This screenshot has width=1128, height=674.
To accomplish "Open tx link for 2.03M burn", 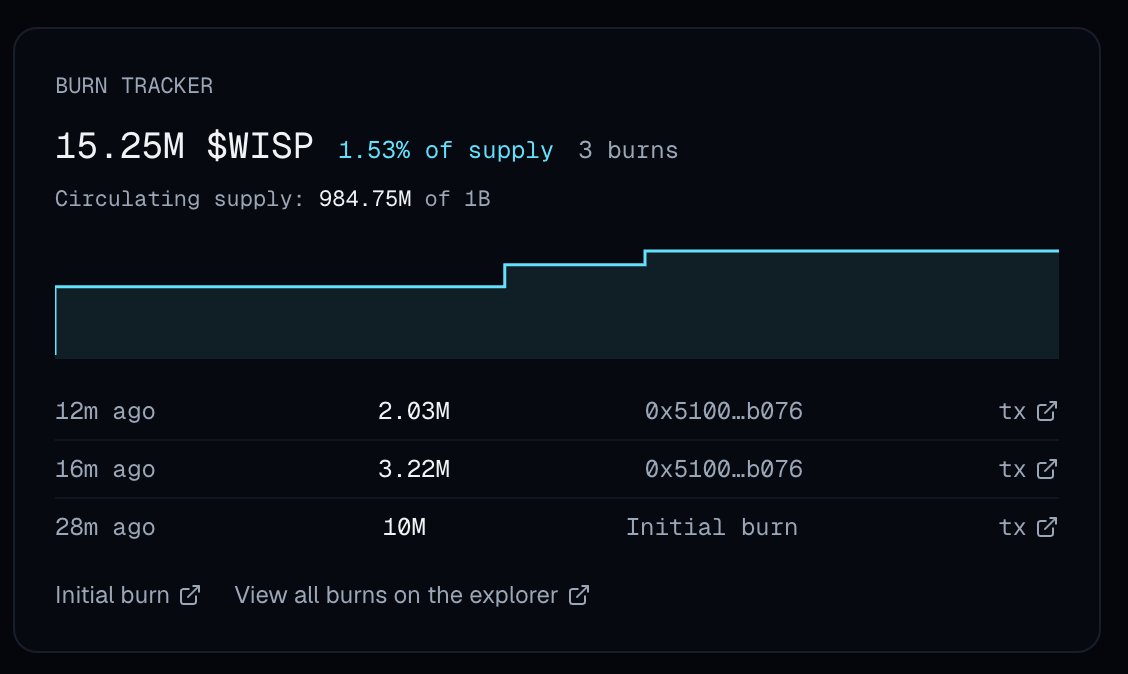I will point(1028,411).
